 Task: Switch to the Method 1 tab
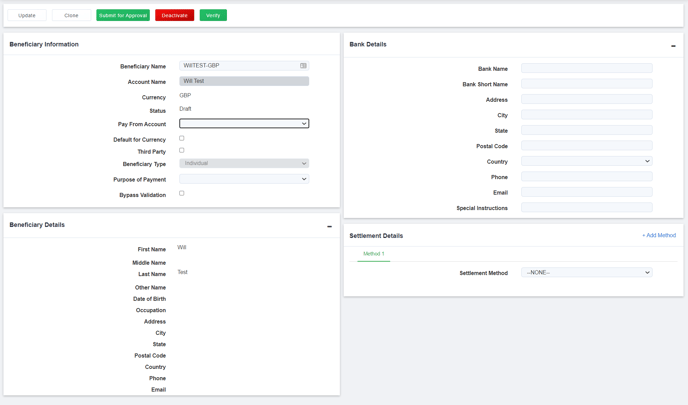[373, 254]
